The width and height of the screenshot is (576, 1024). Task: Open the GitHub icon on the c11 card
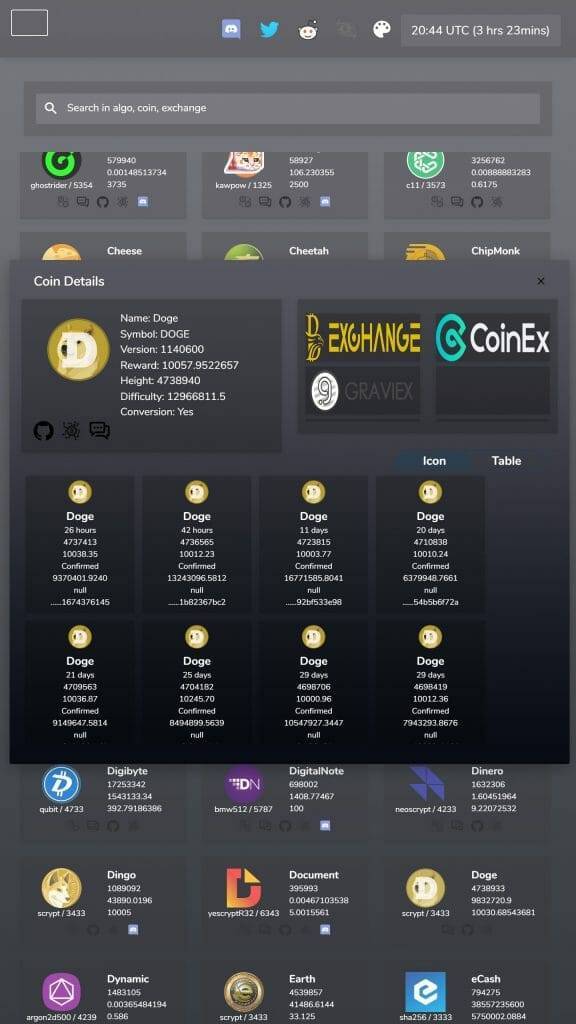point(477,202)
